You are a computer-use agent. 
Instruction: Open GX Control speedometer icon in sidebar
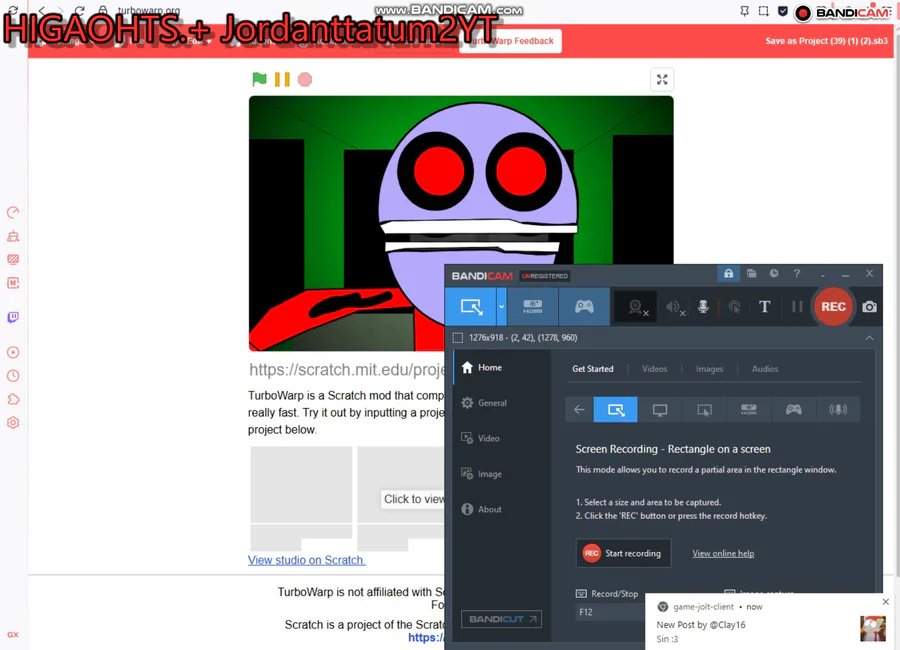pos(13,212)
